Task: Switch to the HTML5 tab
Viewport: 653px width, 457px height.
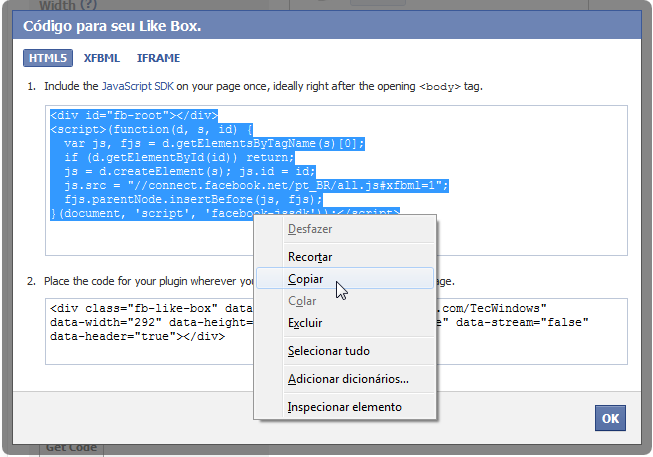Action: [x=48, y=58]
